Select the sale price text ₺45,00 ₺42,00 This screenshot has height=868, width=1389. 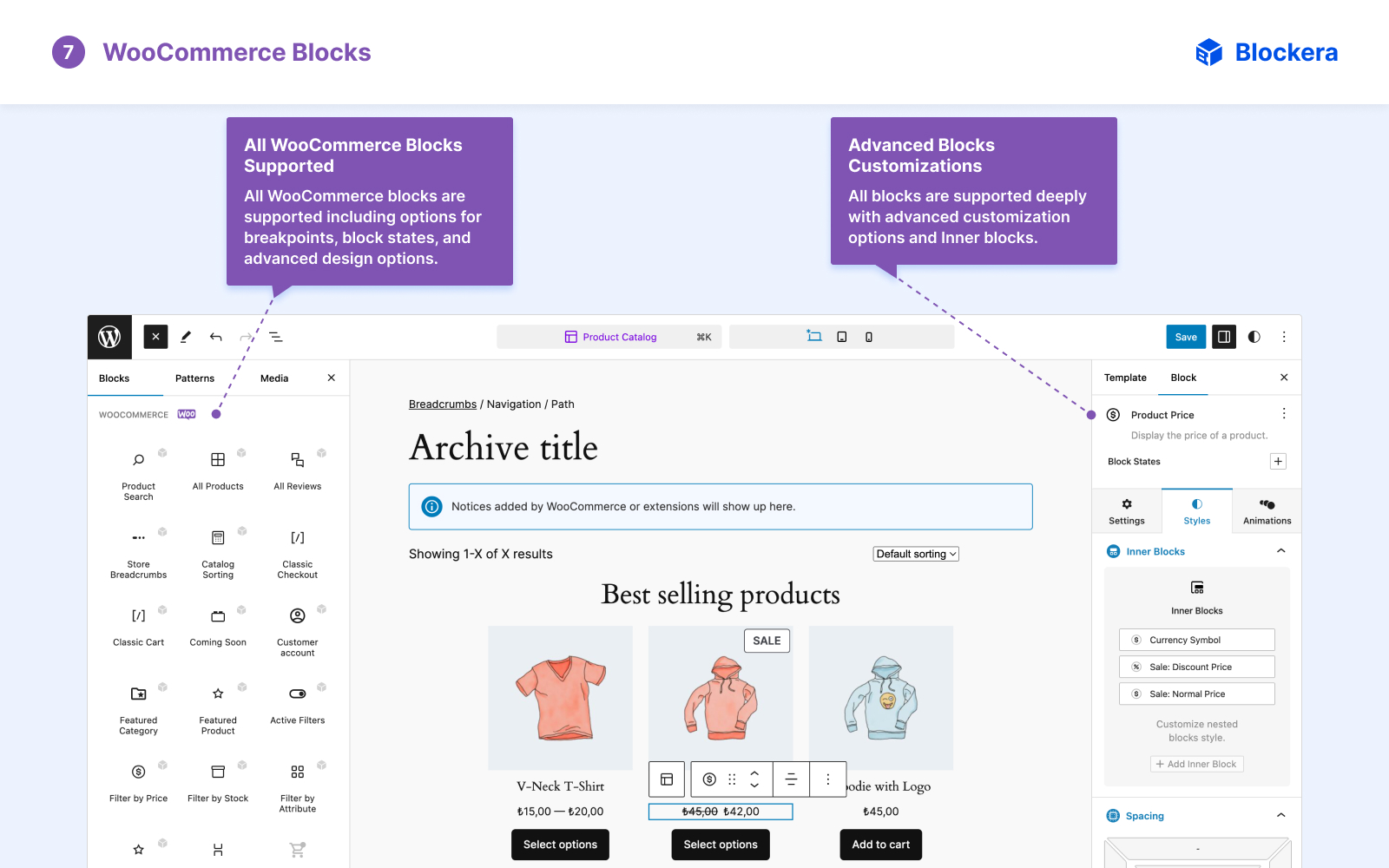[721, 812]
